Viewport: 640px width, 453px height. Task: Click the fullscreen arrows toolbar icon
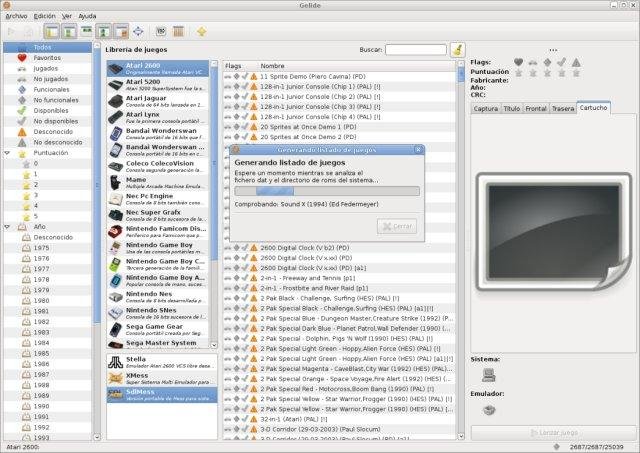(x=137, y=32)
